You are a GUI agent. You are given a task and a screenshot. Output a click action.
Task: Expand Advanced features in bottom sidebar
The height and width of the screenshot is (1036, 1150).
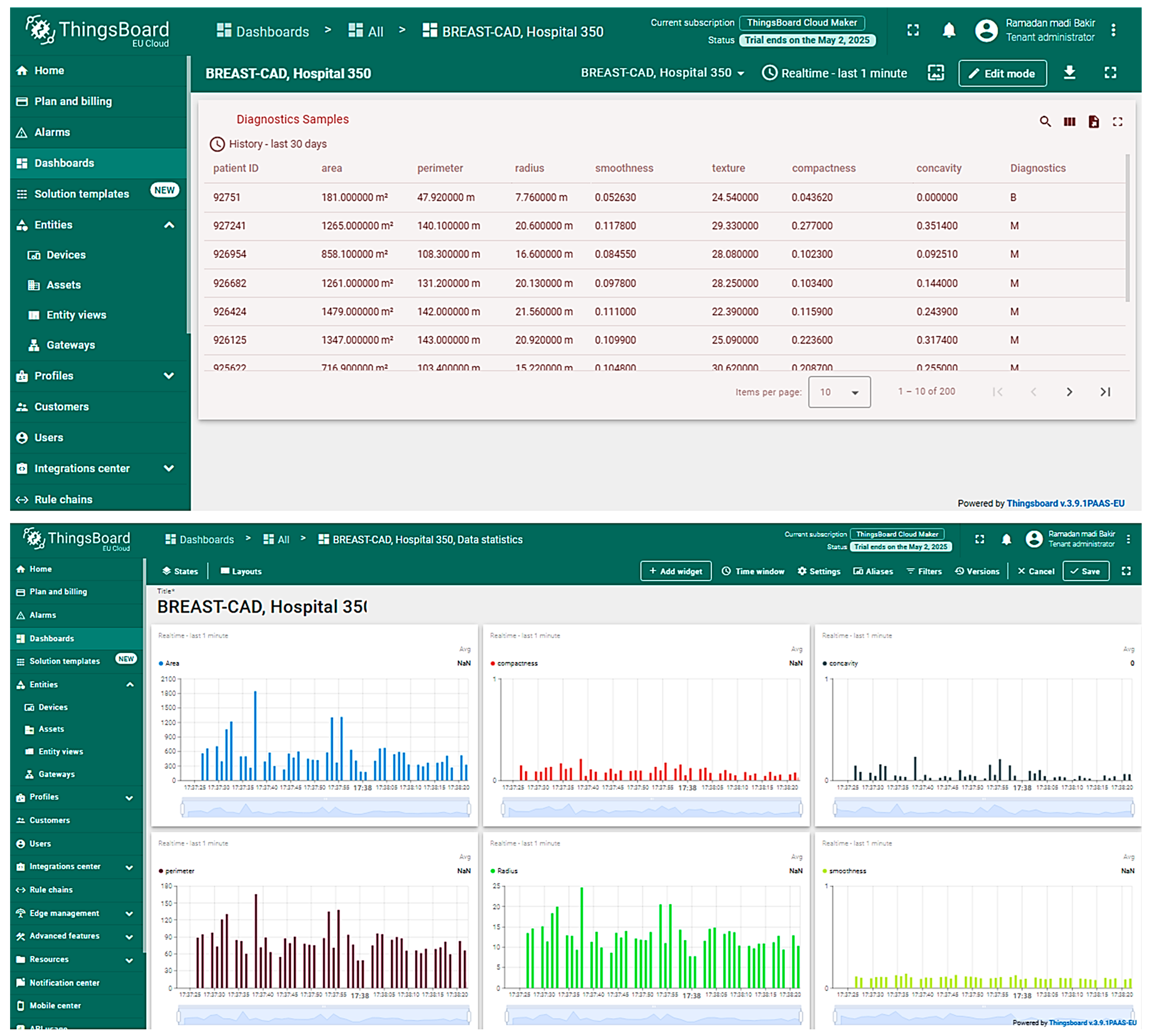point(129,937)
